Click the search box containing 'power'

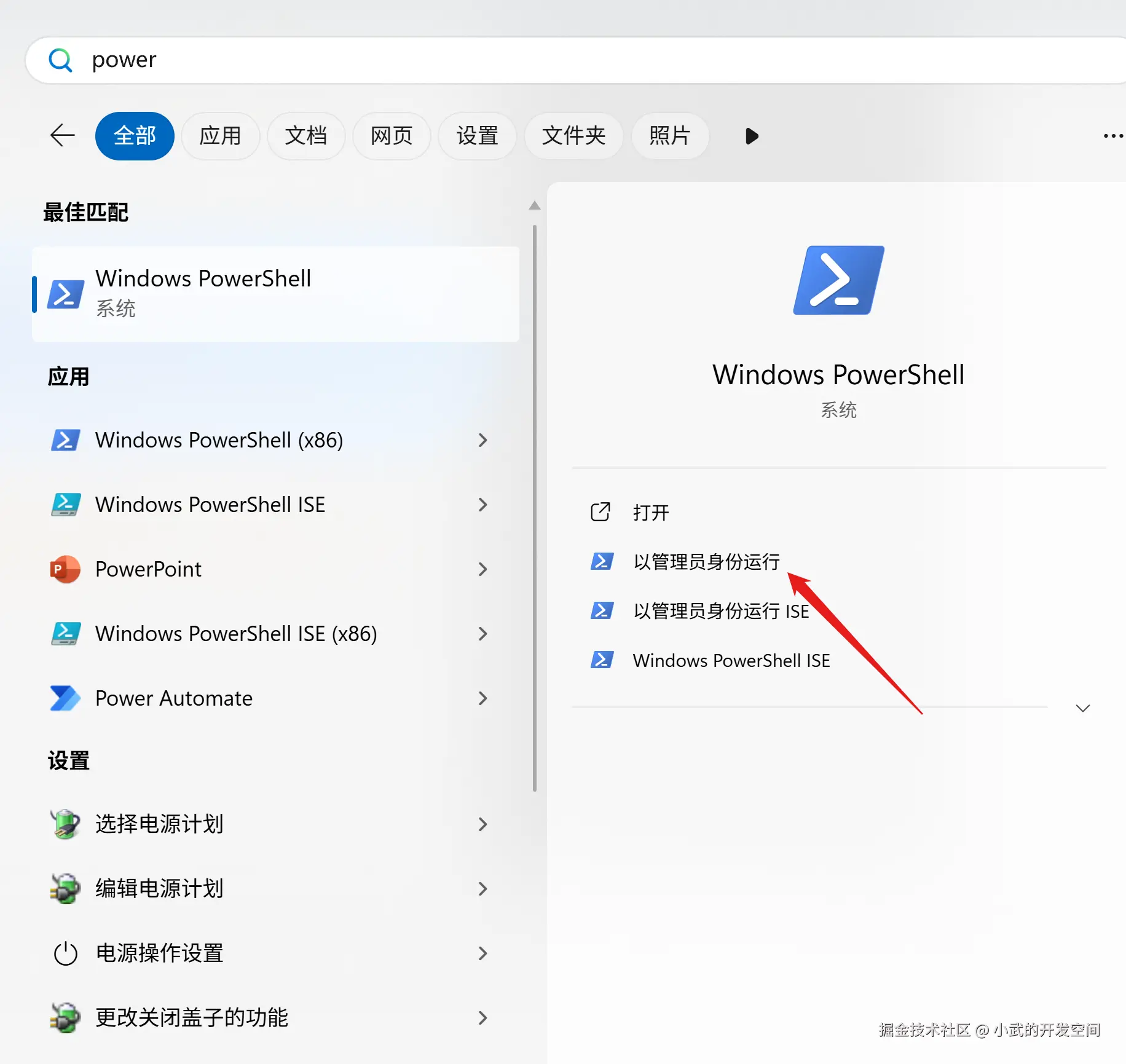[x=576, y=60]
